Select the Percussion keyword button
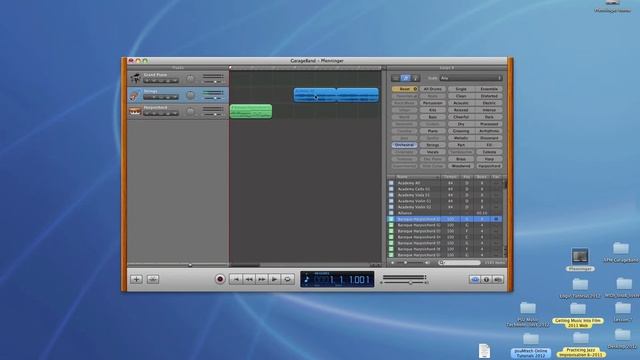The width and height of the screenshot is (640, 360). [433, 103]
